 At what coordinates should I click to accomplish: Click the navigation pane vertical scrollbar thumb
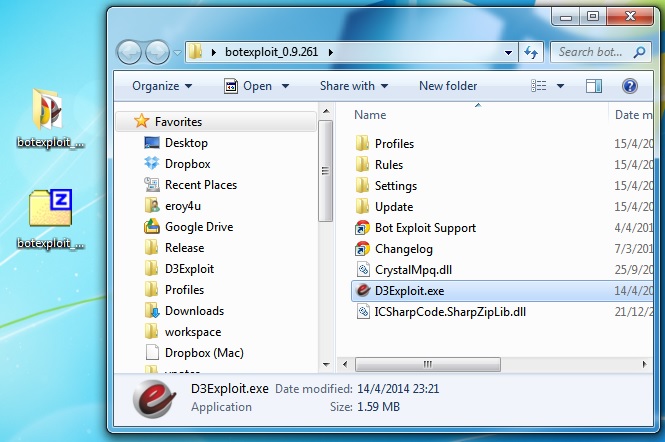tap(325, 171)
